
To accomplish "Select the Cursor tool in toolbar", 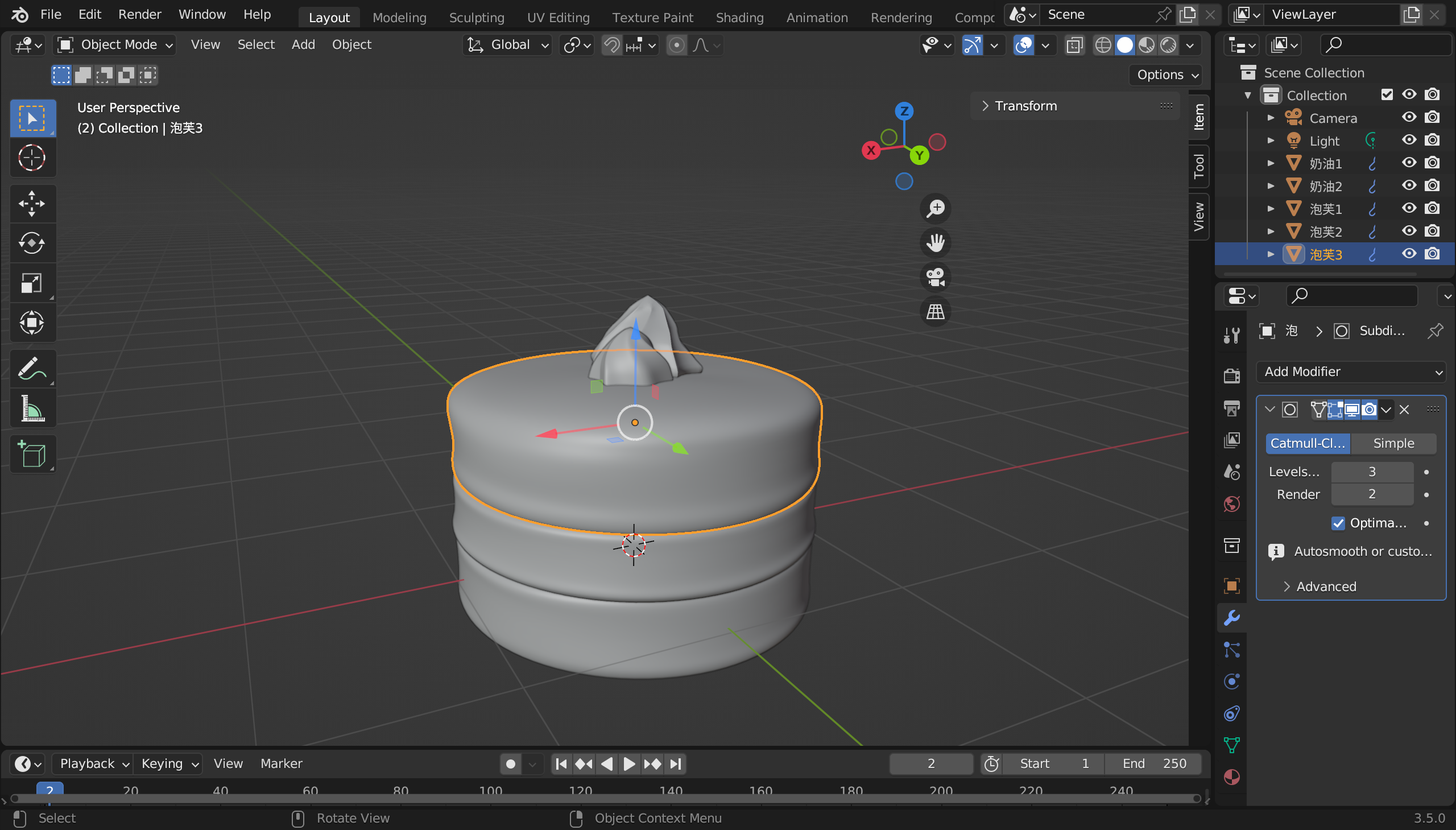I will click(32, 158).
